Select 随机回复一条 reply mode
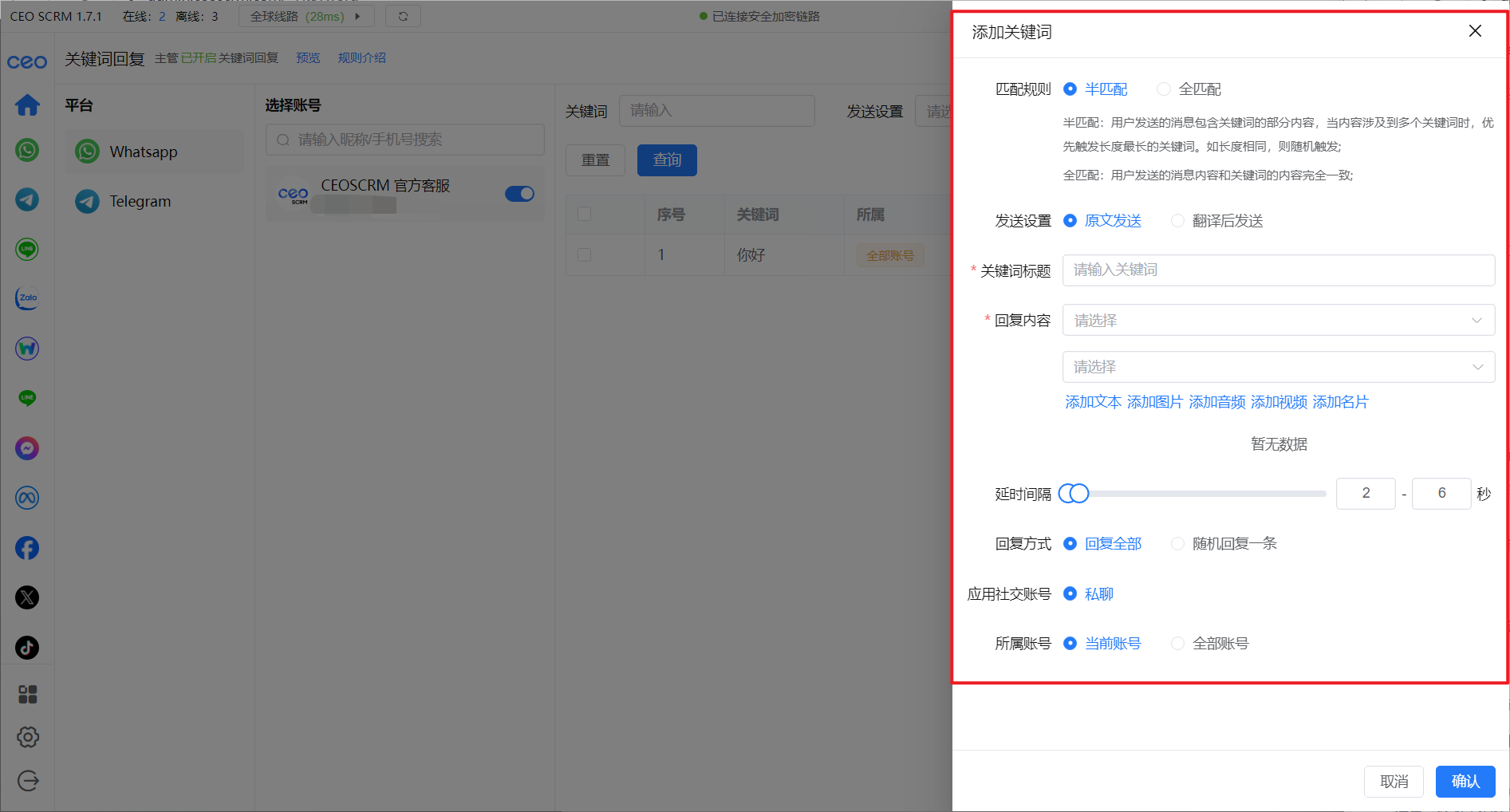This screenshot has height=812, width=1510. (x=1224, y=544)
